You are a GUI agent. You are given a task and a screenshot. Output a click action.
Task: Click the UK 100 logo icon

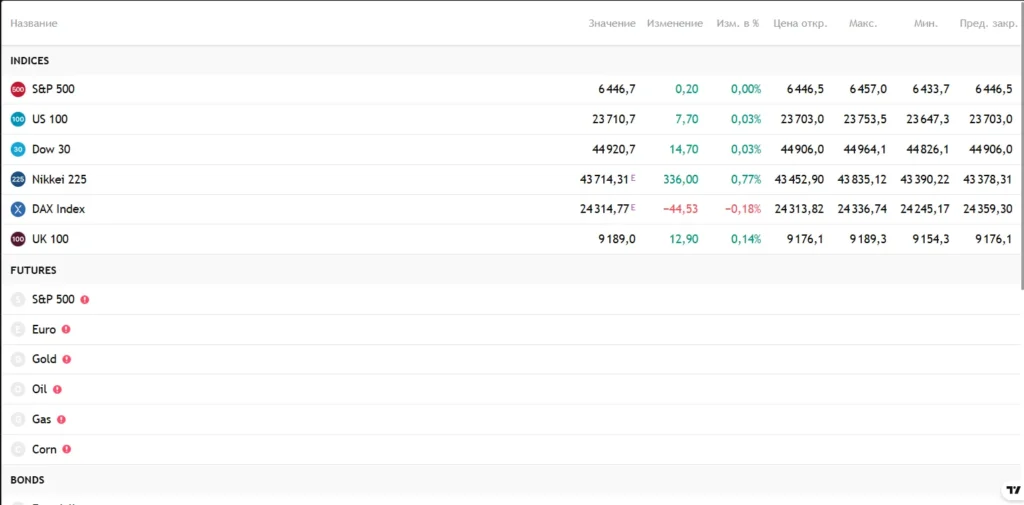[x=18, y=240]
